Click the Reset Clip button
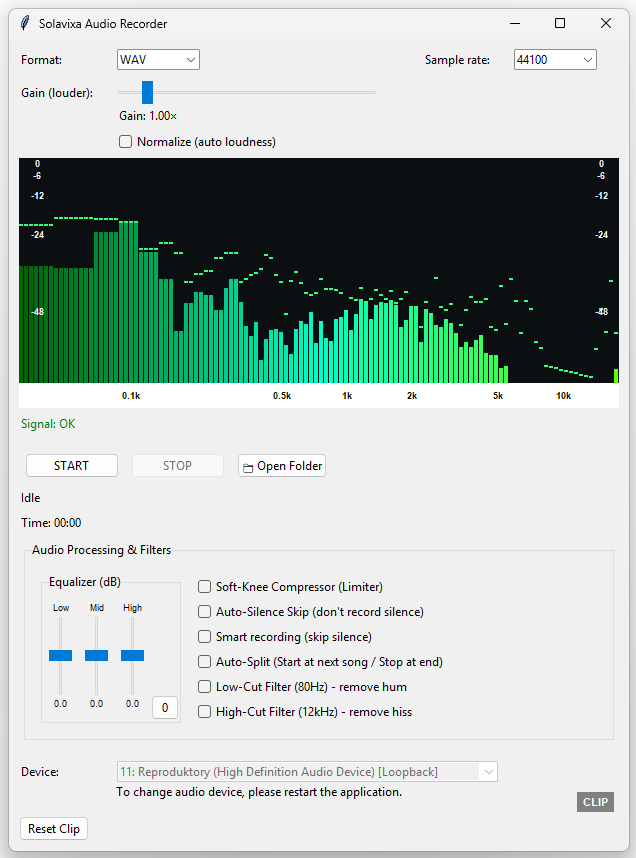This screenshot has height=858, width=636. coord(54,828)
